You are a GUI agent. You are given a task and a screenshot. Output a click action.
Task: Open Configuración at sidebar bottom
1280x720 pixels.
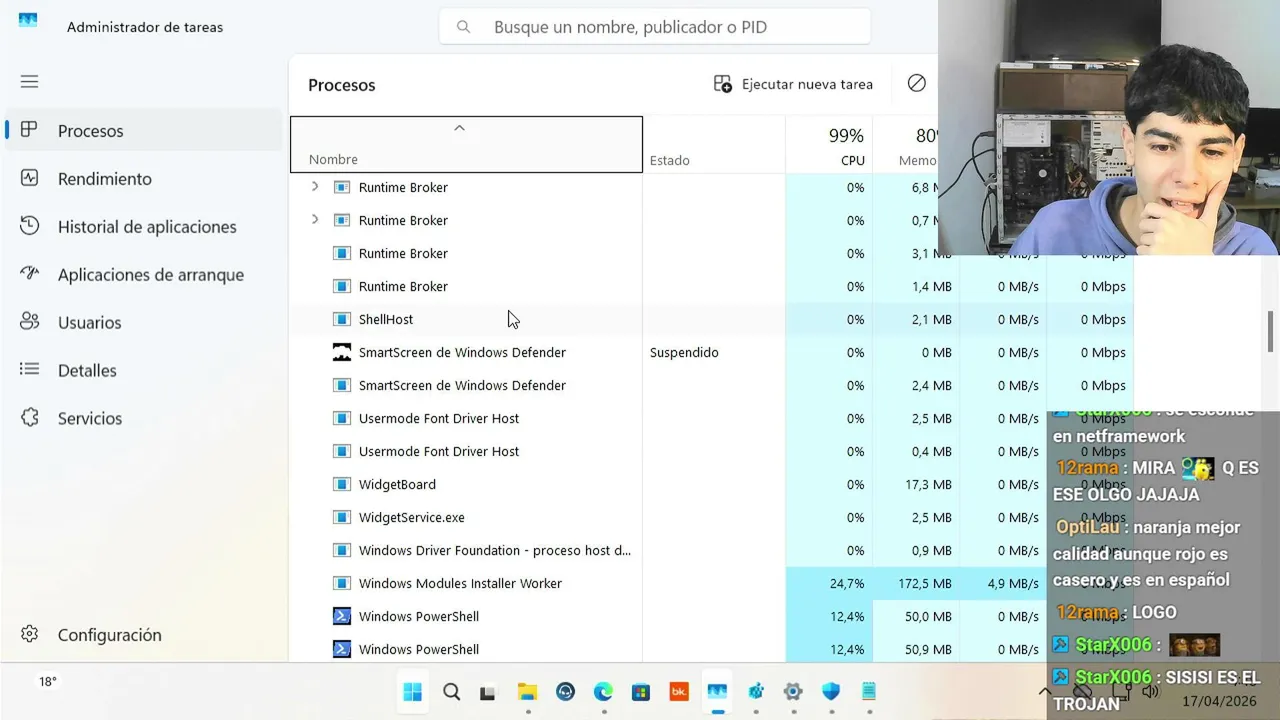145,635
